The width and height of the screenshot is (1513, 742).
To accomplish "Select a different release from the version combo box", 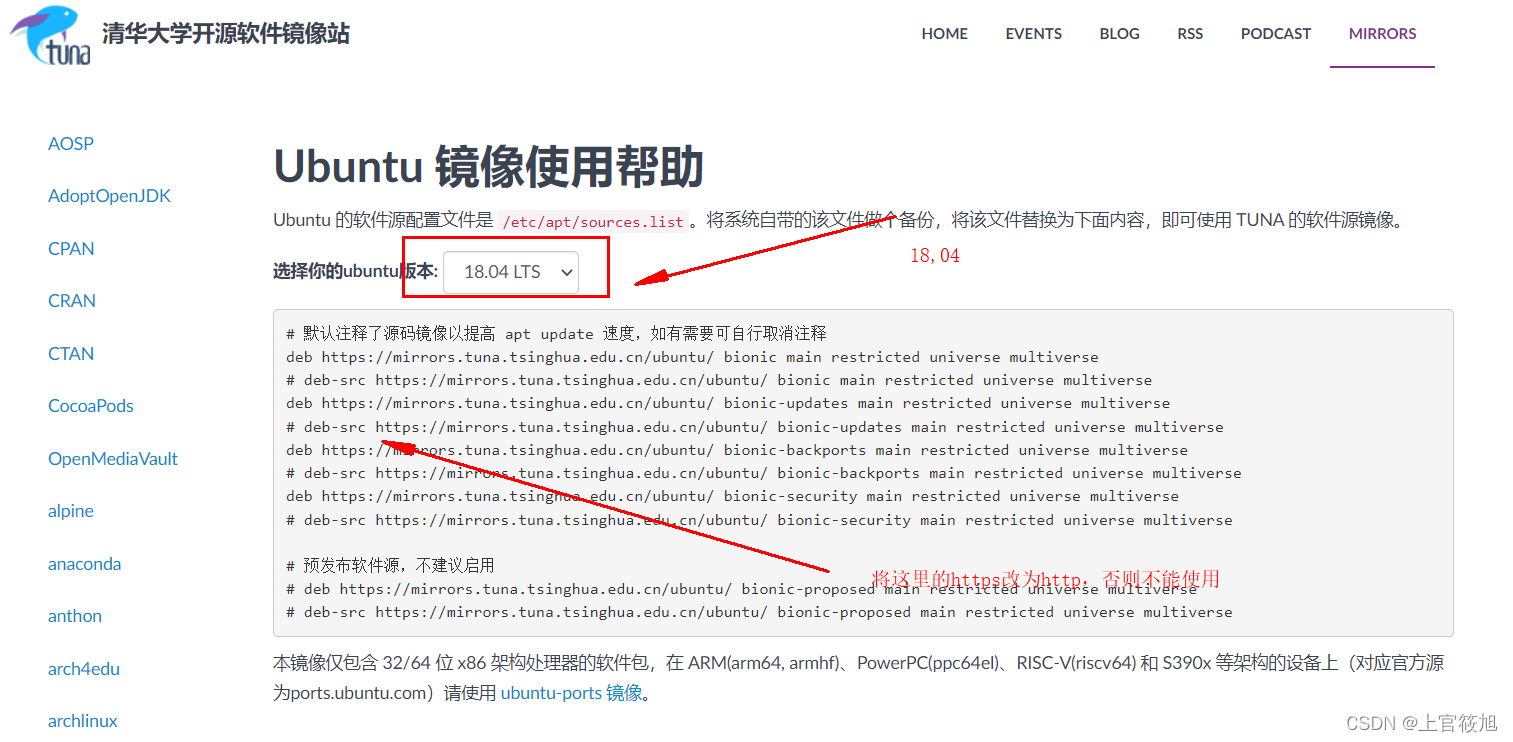I will click(x=511, y=271).
